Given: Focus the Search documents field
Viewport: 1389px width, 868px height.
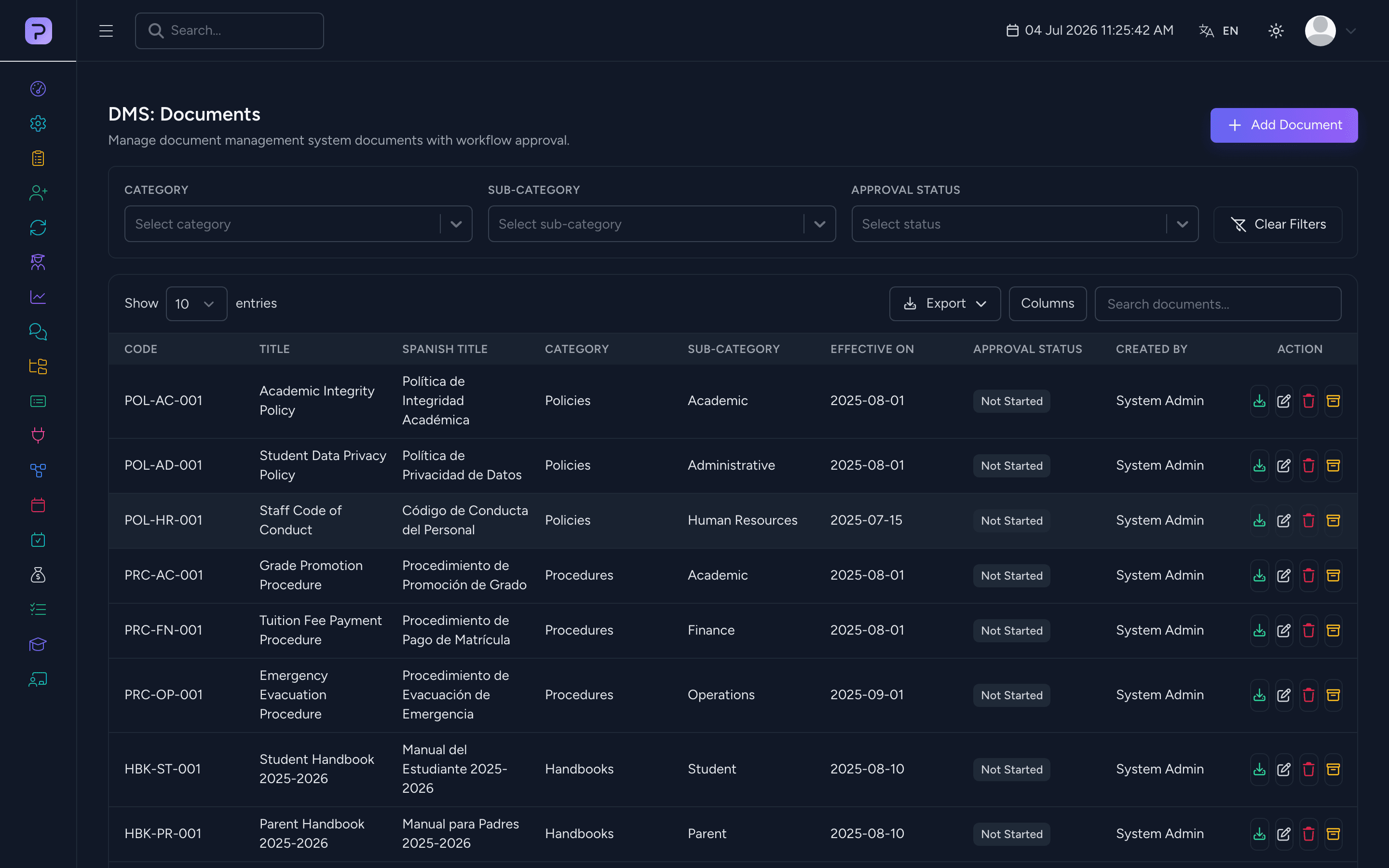Looking at the screenshot, I should 1218,304.
